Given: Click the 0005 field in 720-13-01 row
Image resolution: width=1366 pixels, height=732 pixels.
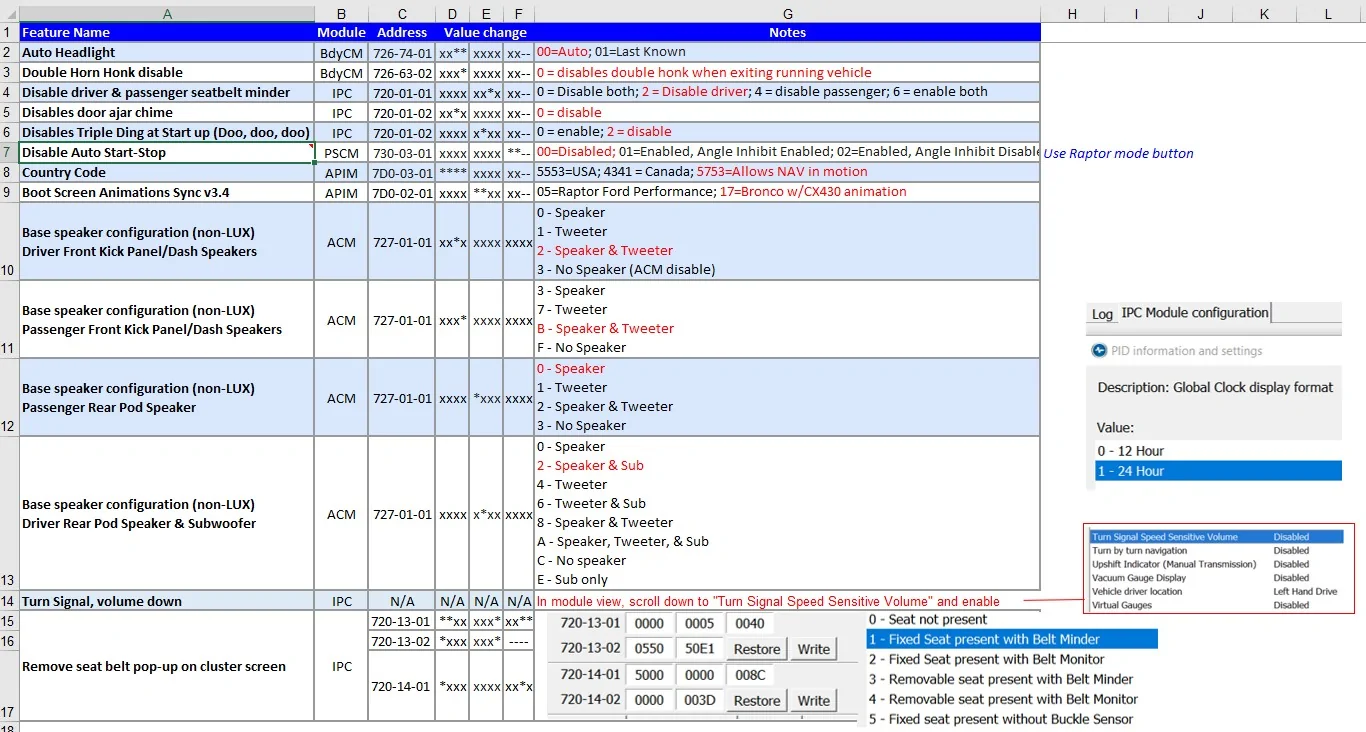Looking at the screenshot, I should (x=699, y=623).
